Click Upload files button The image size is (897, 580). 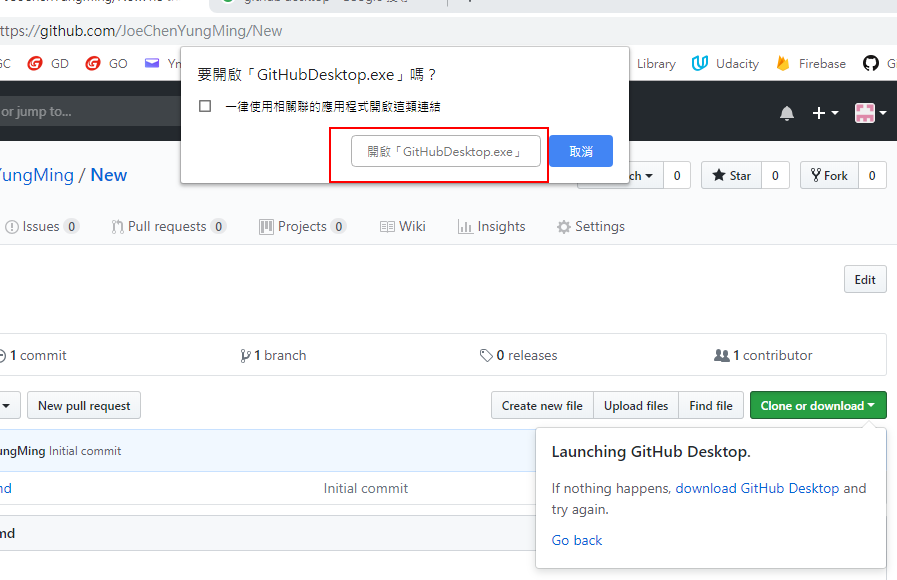tap(636, 406)
